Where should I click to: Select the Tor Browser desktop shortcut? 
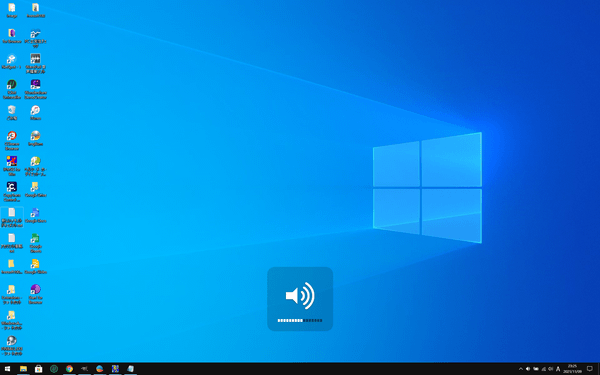12,36
